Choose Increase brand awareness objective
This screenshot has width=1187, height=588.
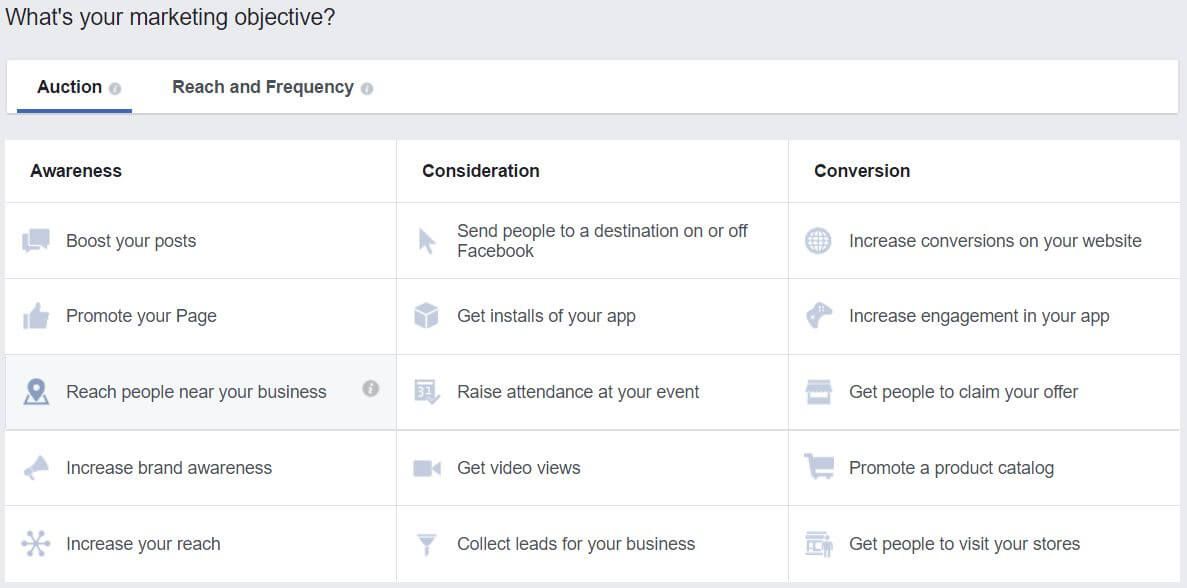point(201,468)
